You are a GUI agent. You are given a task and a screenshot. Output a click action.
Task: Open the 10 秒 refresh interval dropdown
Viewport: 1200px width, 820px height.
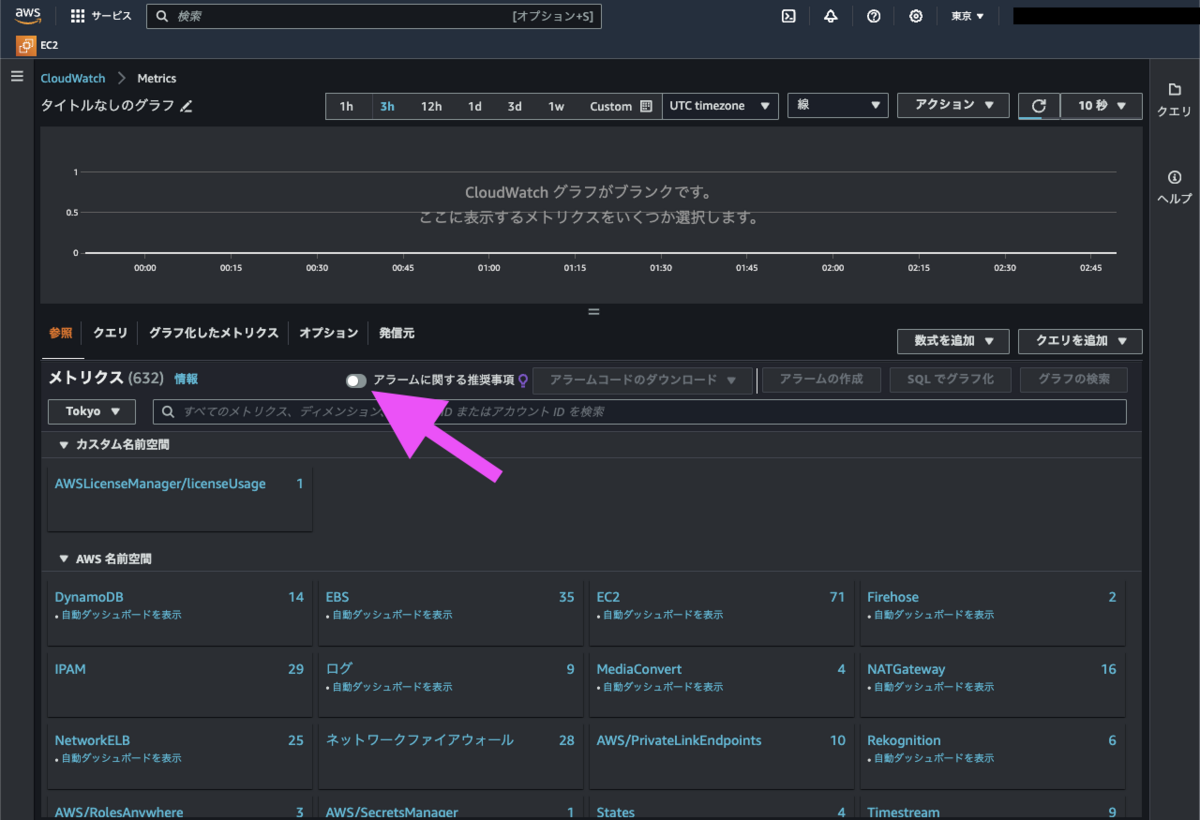point(1102,105)
